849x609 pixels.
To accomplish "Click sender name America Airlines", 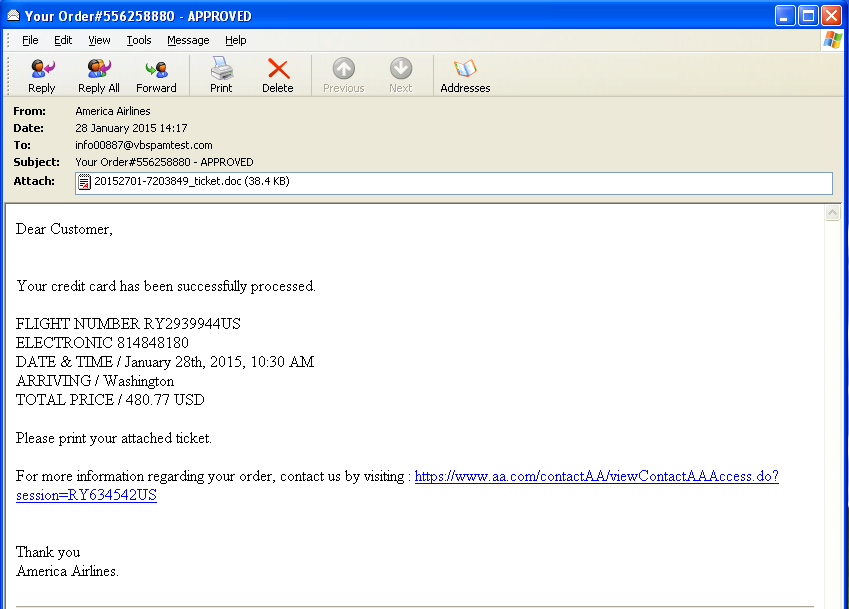I will click(x=113, y=111).
